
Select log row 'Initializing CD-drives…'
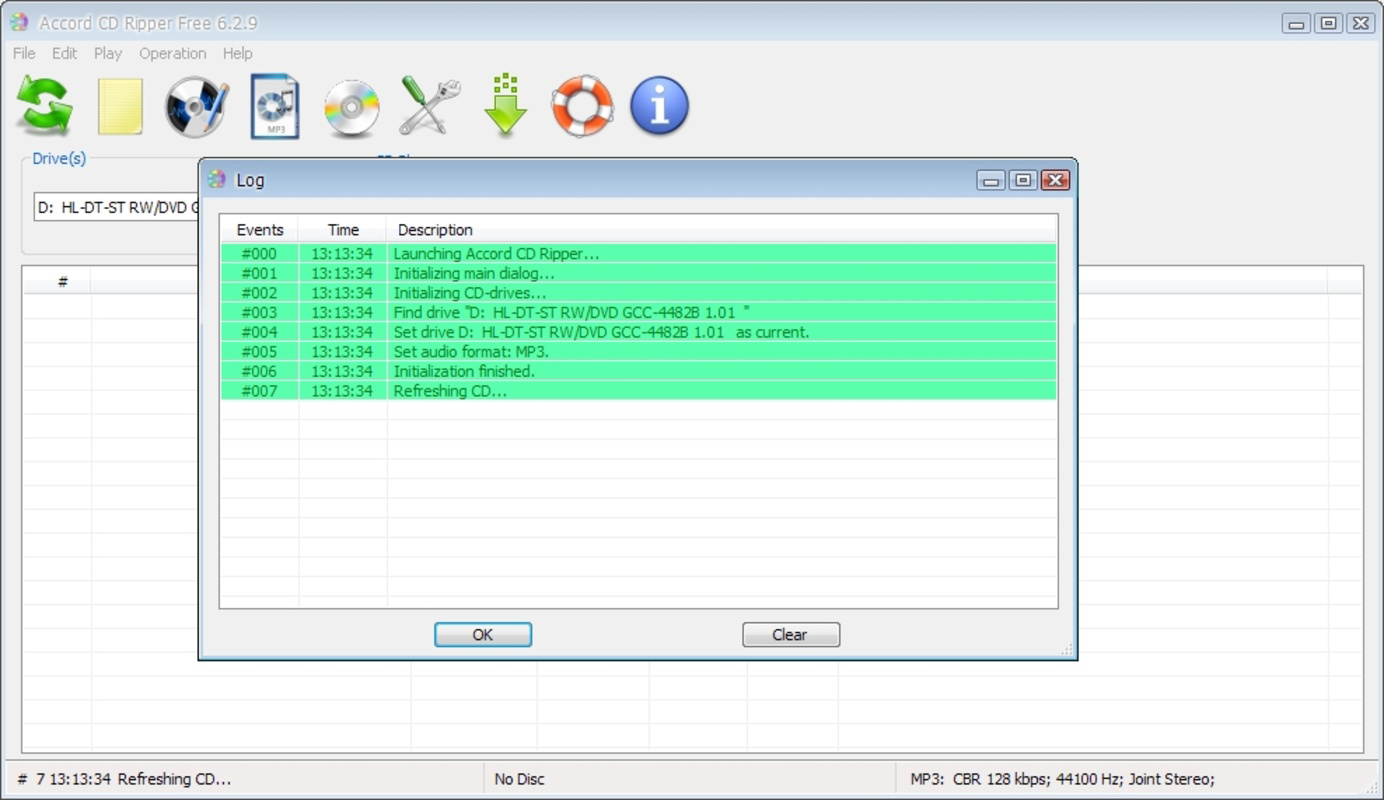tap(639, 293)
